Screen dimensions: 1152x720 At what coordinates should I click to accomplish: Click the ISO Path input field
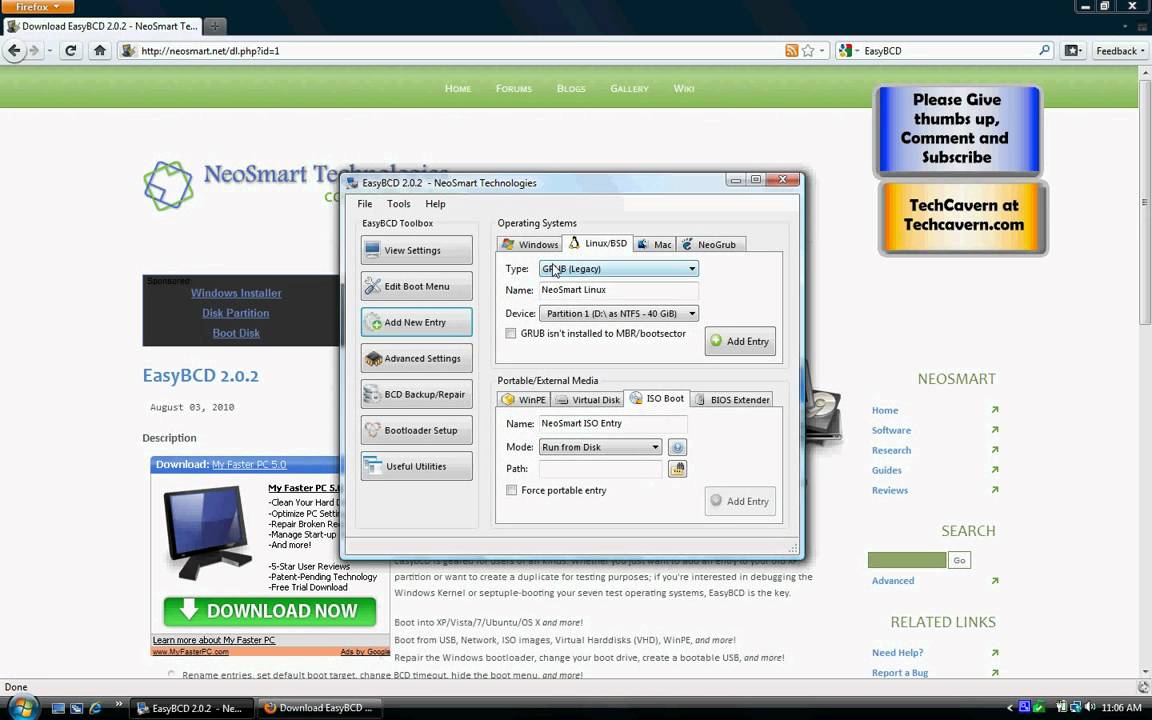point(600,469)
